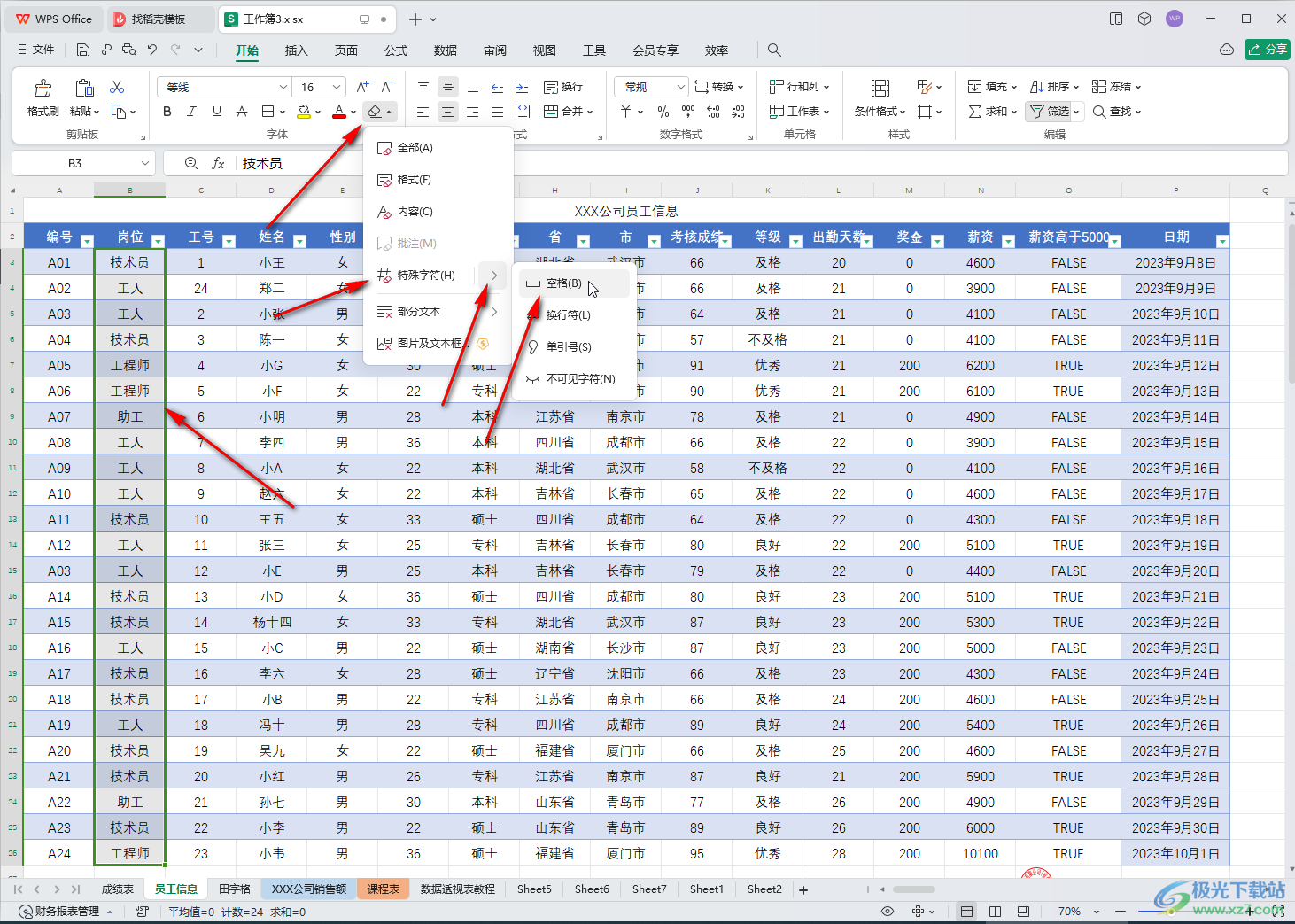The height and width of the screenshot is (924, 1295).
Task: Toggle bold formatting
Action: click(x=167, y=112)
